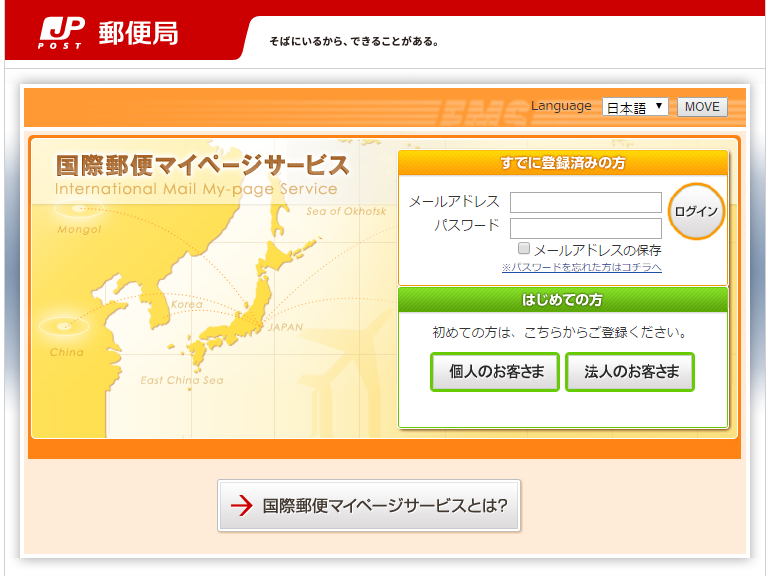The height and width of the screenshot is (576, 769).
Task: Click the slogan そばにいるから、できることがある。
Action: tap(354, 42)
